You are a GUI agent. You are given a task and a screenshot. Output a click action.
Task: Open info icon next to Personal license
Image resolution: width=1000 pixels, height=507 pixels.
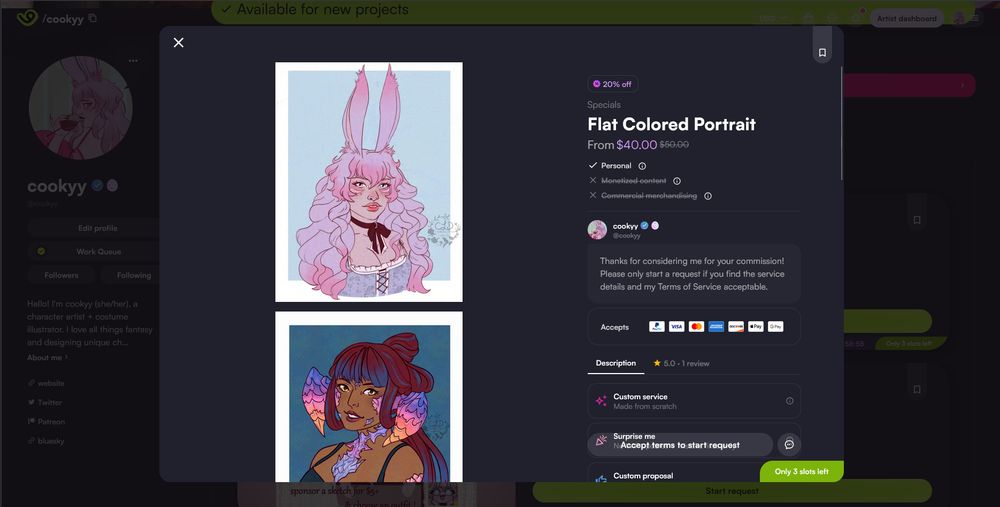642,166
